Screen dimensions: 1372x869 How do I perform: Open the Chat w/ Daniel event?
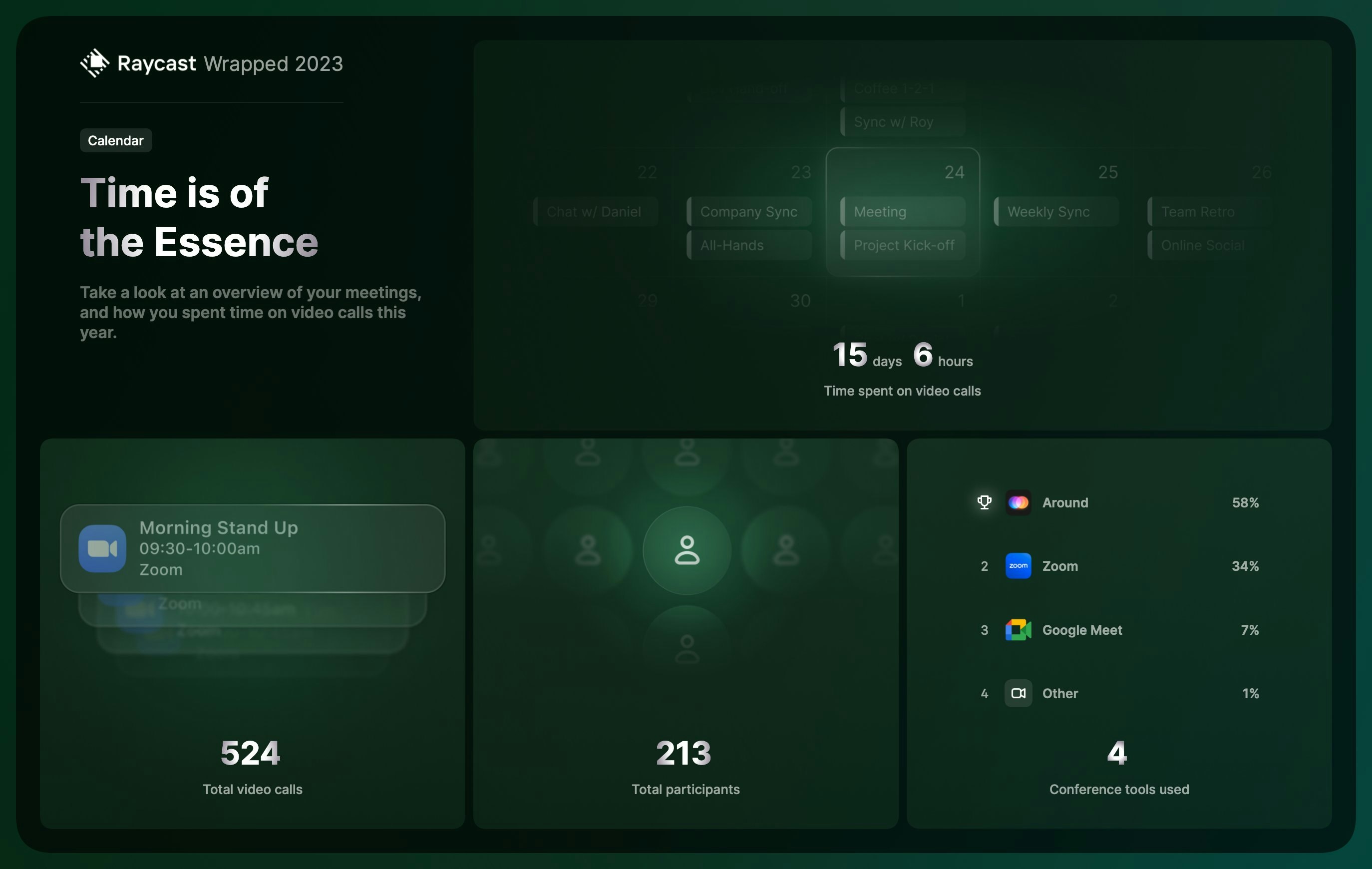point(596,211)
